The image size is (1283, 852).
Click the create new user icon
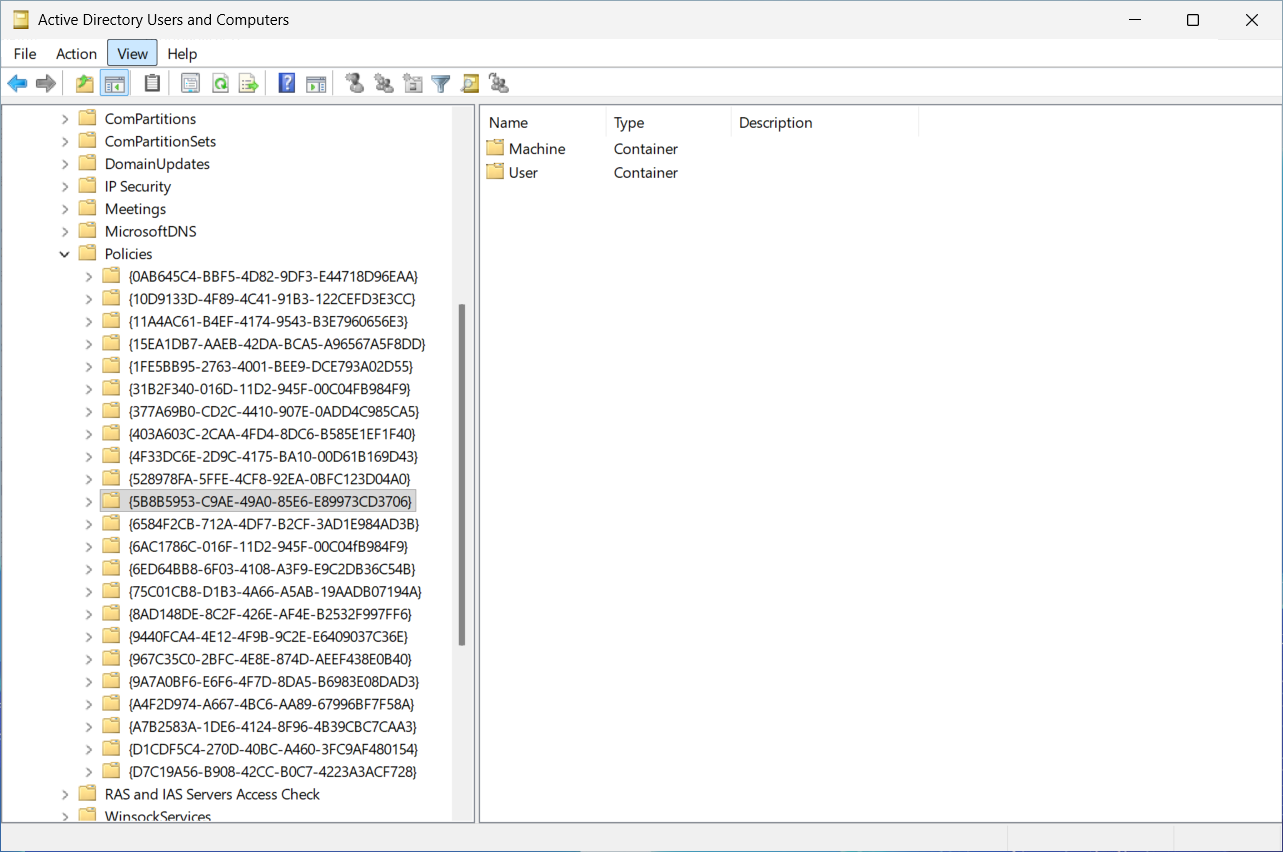(354, 84)
